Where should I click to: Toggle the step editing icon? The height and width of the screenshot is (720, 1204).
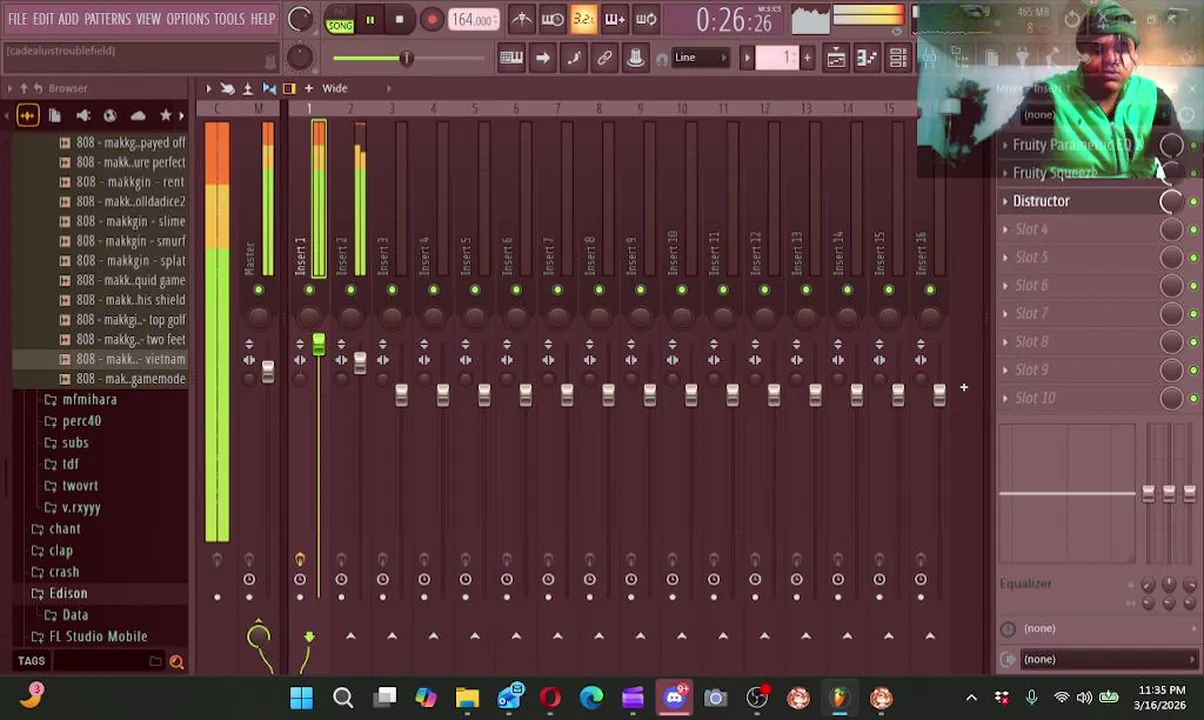click(x=573, y=58)
